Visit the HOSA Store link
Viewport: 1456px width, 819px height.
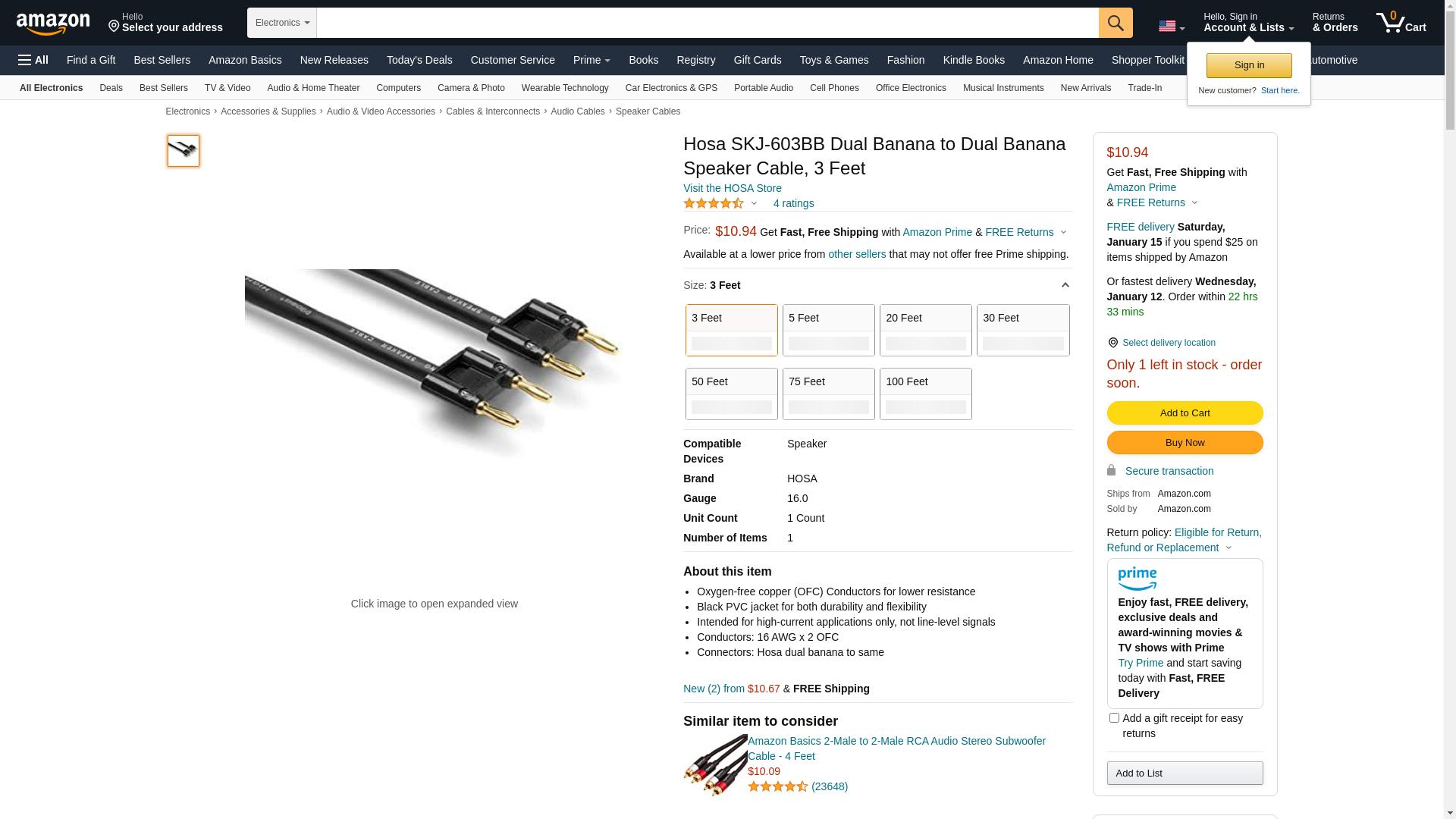[x=732, y=188]
